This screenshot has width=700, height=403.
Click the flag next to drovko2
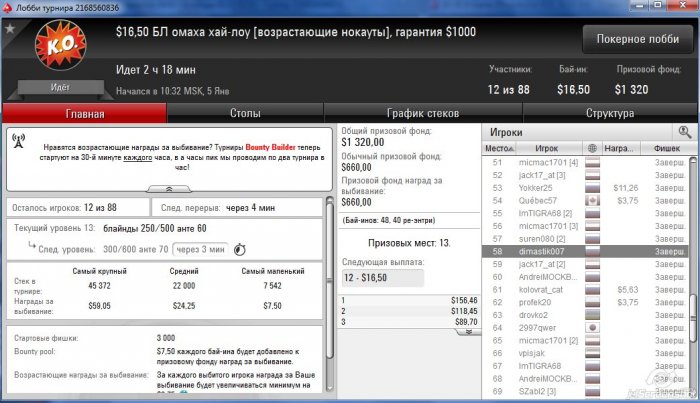(x=592, y=315)
